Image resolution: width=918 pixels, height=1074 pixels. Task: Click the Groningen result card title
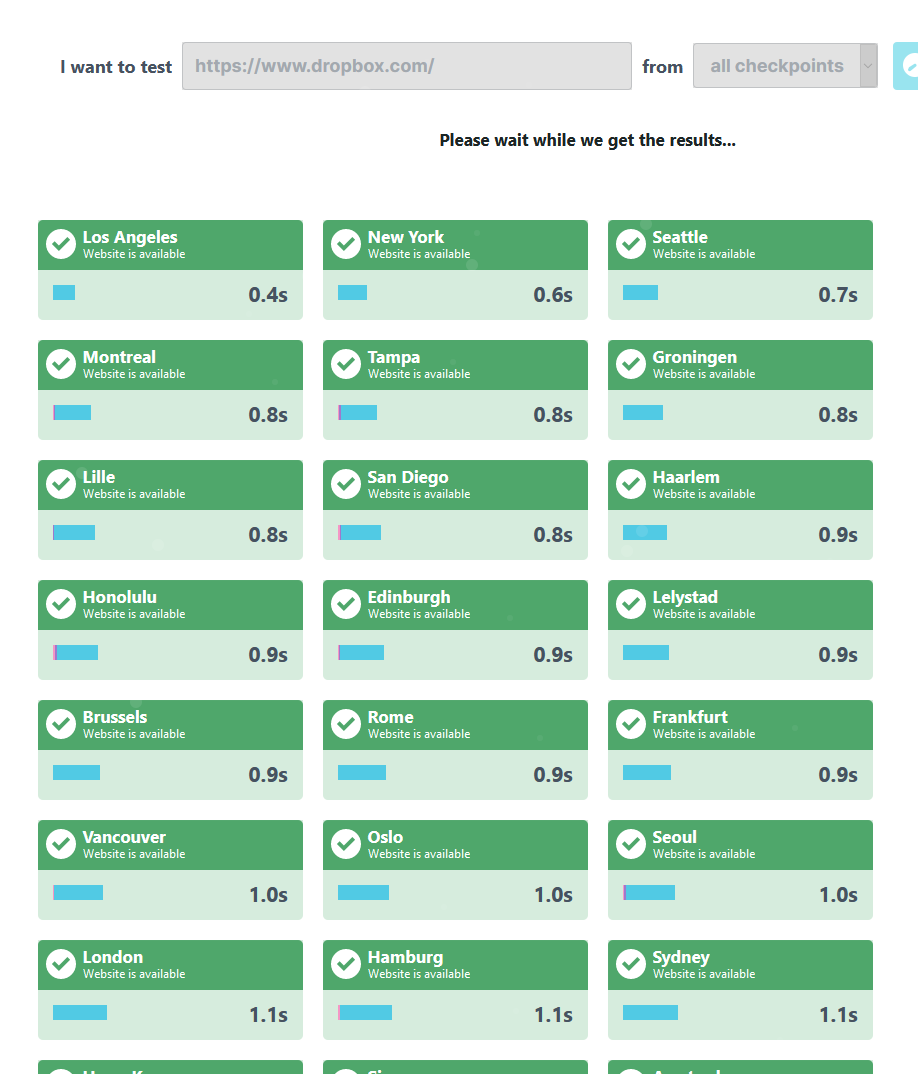pyautogui.click(x=695, y=357)
